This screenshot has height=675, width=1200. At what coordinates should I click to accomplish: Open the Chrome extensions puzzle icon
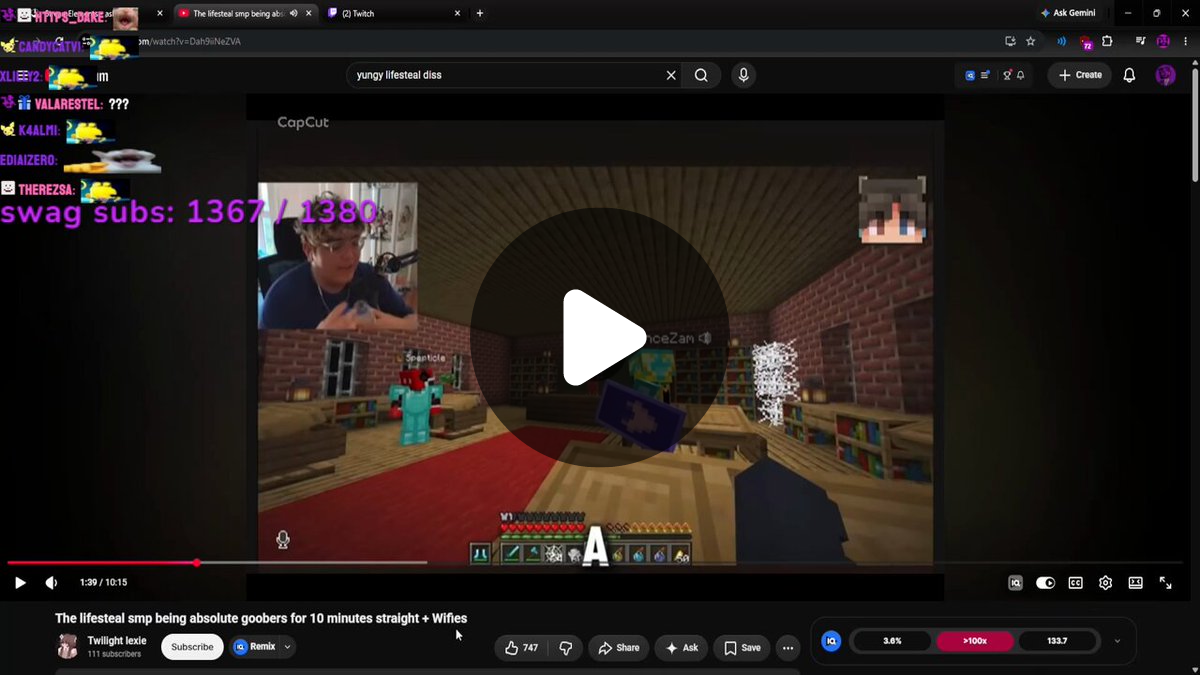click(x=1107, y=41)
